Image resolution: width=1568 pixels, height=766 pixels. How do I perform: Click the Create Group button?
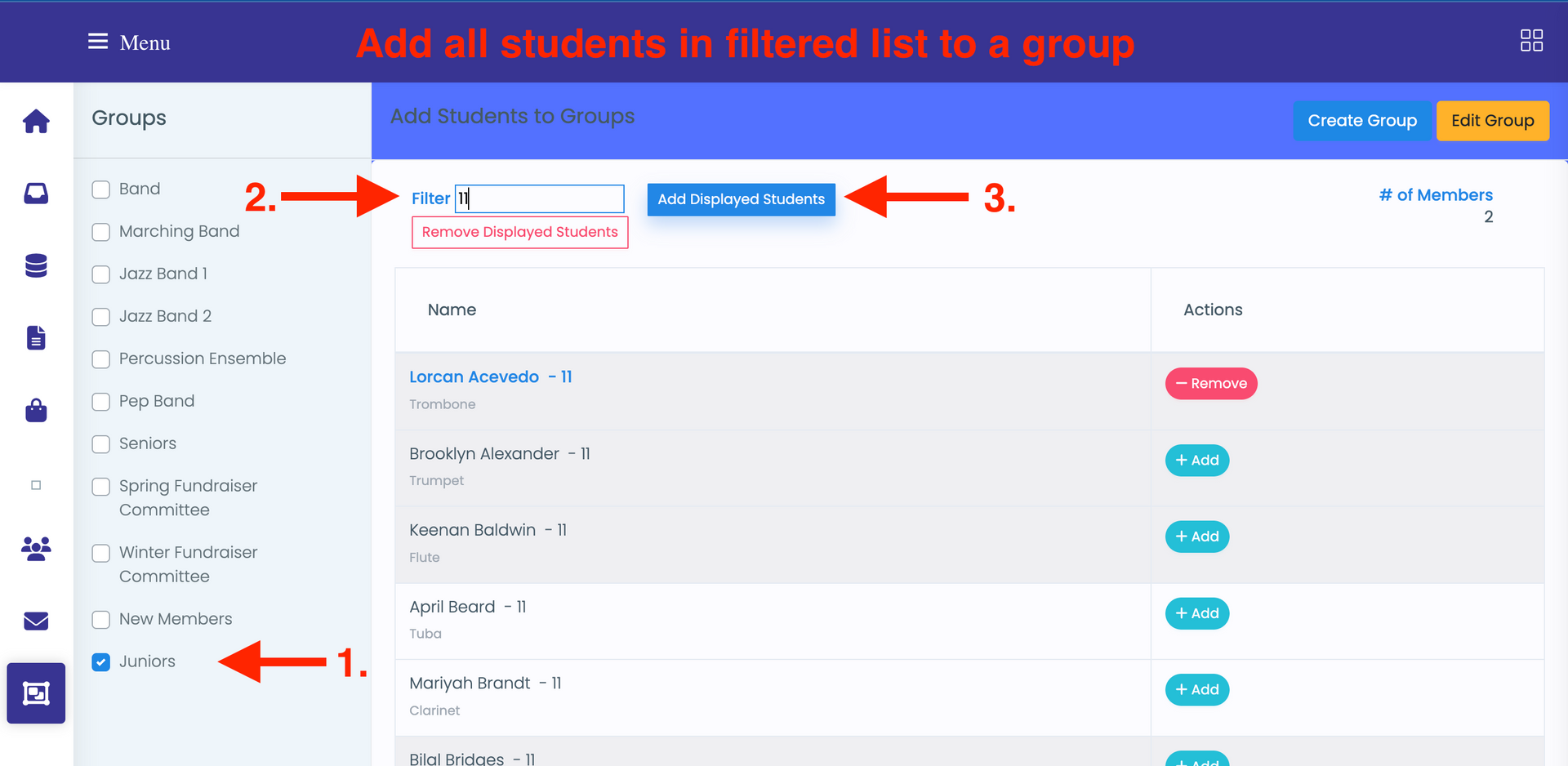1361,121
